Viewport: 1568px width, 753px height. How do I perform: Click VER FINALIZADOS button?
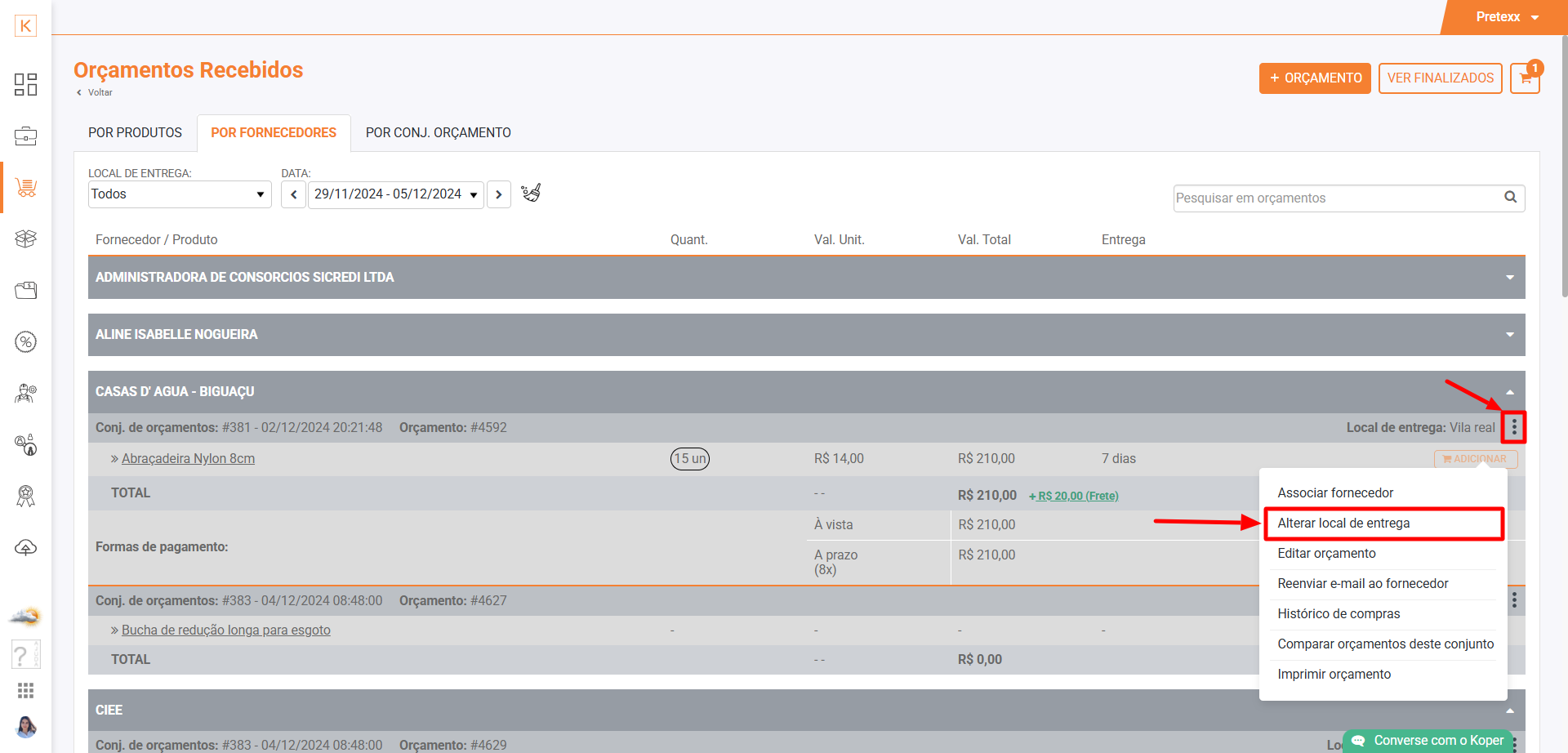(1440, 78)
